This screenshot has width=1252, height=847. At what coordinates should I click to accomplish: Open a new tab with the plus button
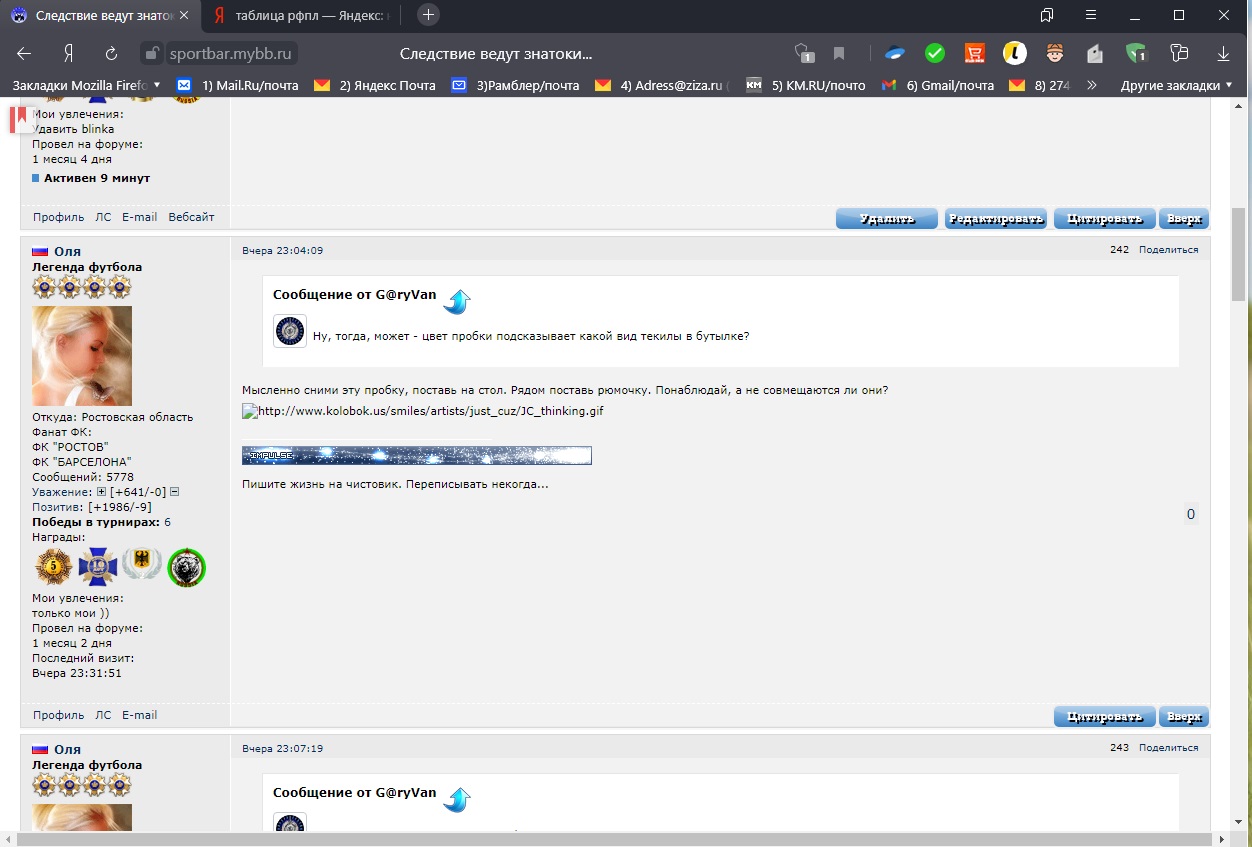click(x=428, y=15)
